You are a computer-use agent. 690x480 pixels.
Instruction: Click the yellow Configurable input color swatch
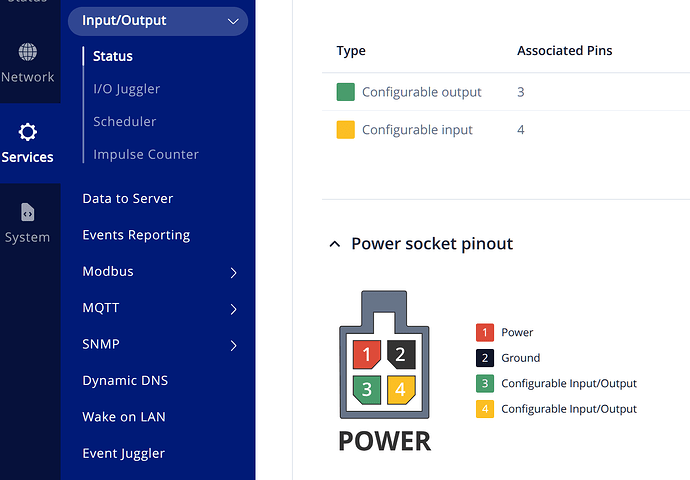point(346,130)
